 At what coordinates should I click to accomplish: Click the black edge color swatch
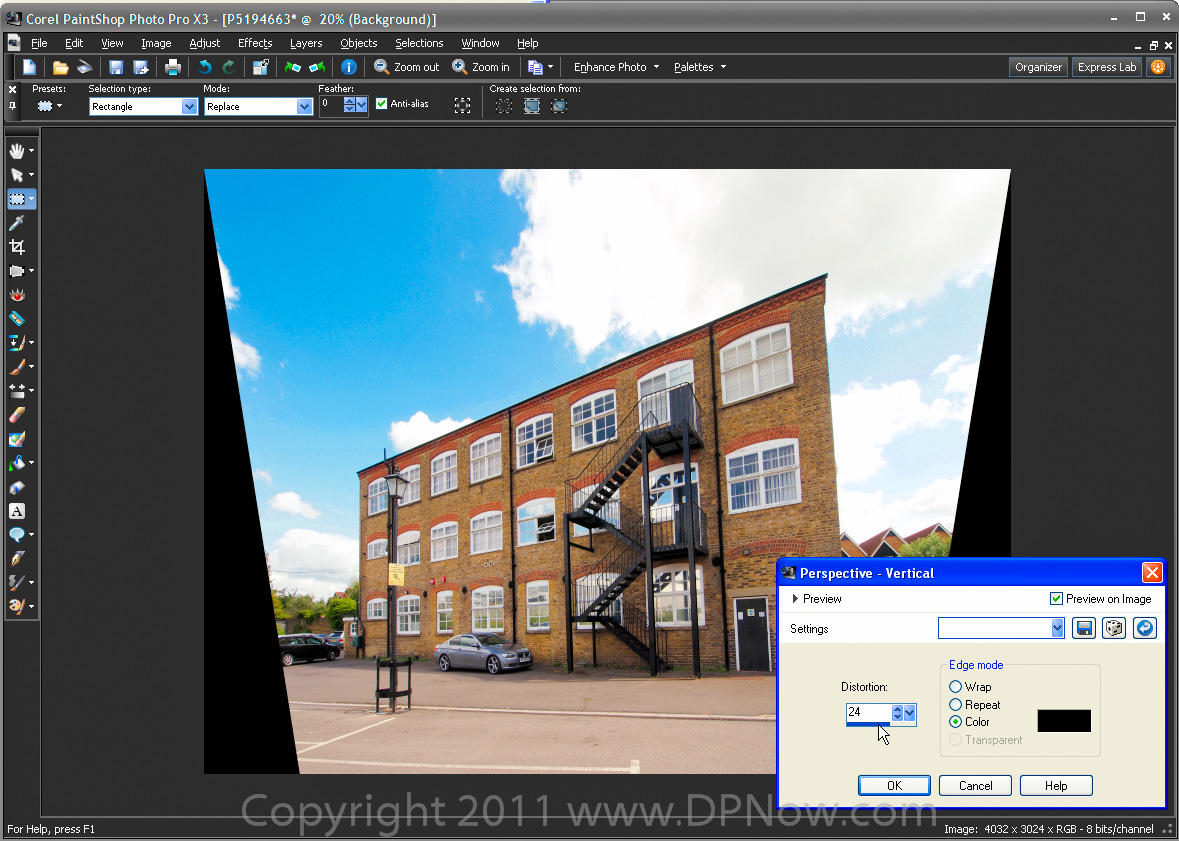1064,721
